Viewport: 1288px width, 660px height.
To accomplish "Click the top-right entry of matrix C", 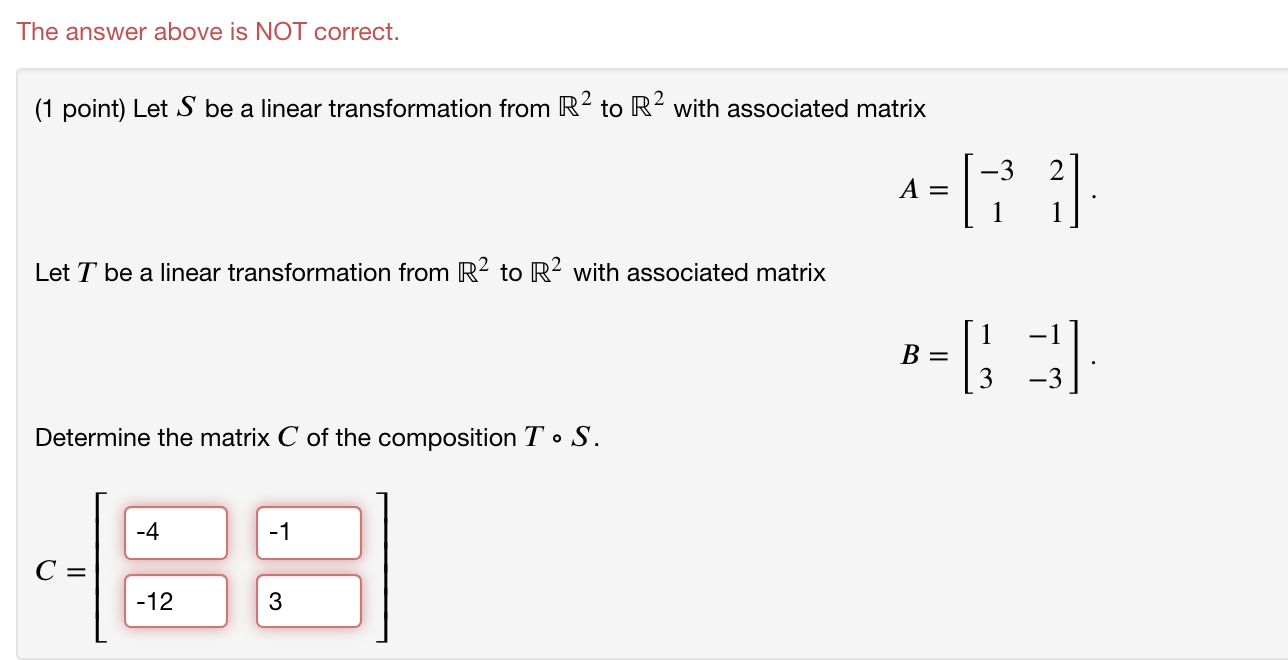I will click(x=308, y=532).
